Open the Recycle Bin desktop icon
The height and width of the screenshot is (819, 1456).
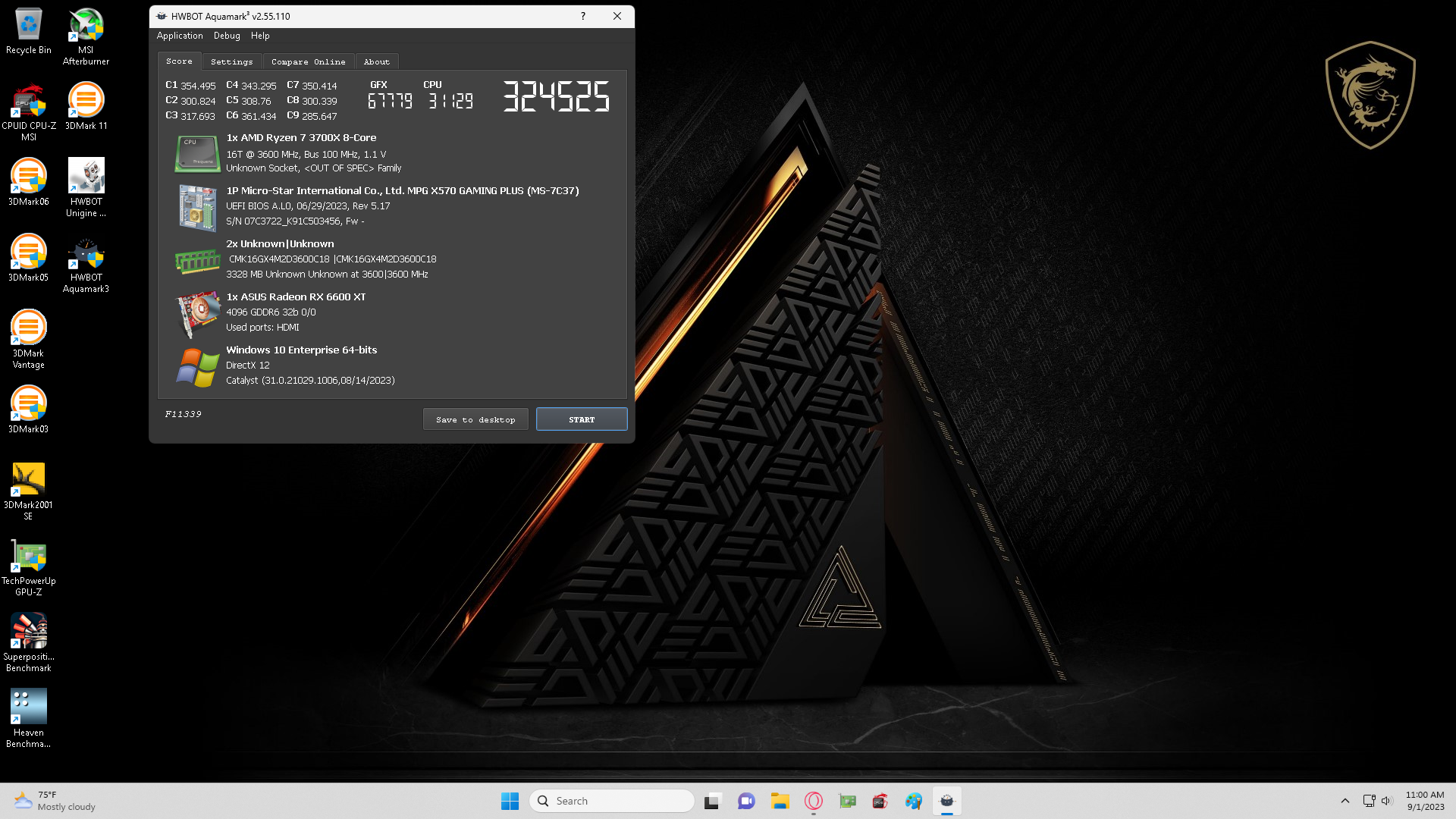click(28, 32)
